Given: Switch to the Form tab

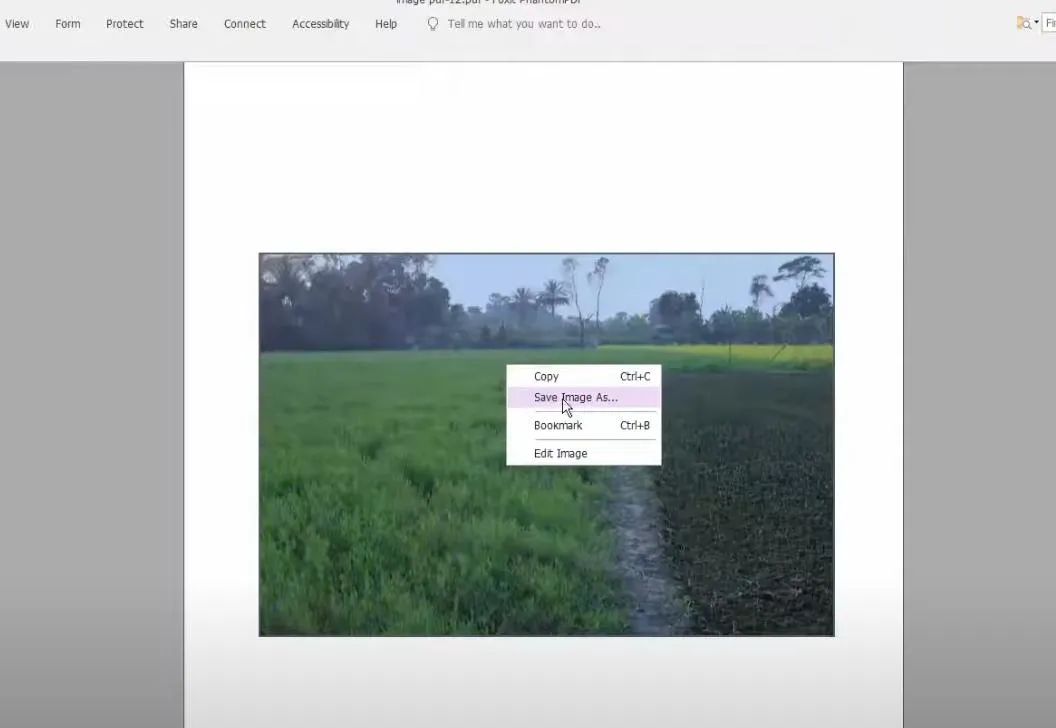Looking at the screenshot, I should click(68, 24).
